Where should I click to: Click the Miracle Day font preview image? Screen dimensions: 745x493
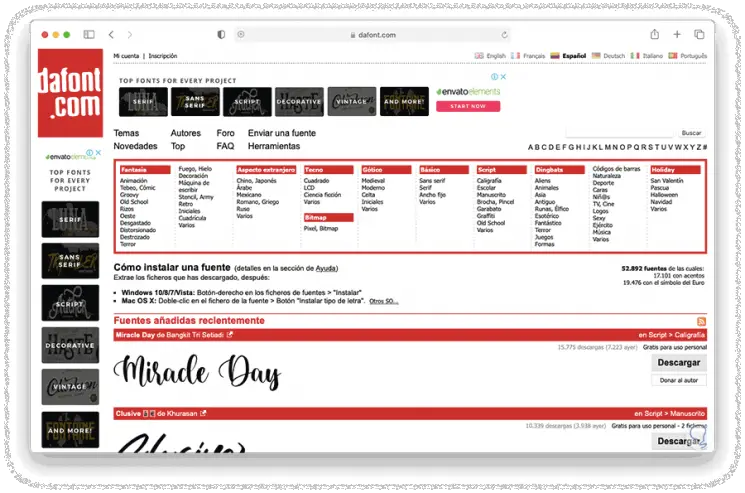click(200, 371)
